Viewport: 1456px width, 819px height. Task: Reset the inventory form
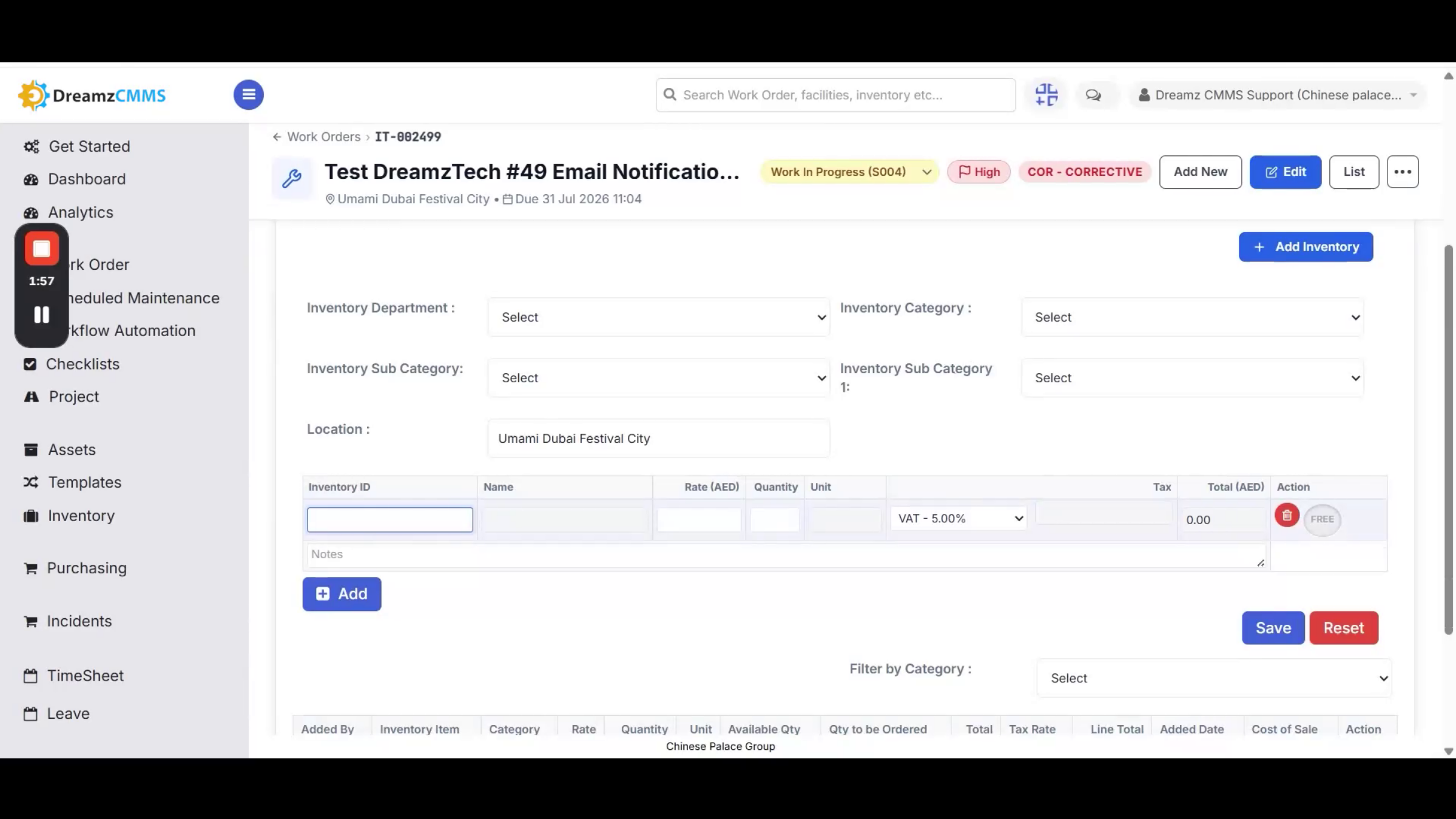click(x=1344, y=628)
